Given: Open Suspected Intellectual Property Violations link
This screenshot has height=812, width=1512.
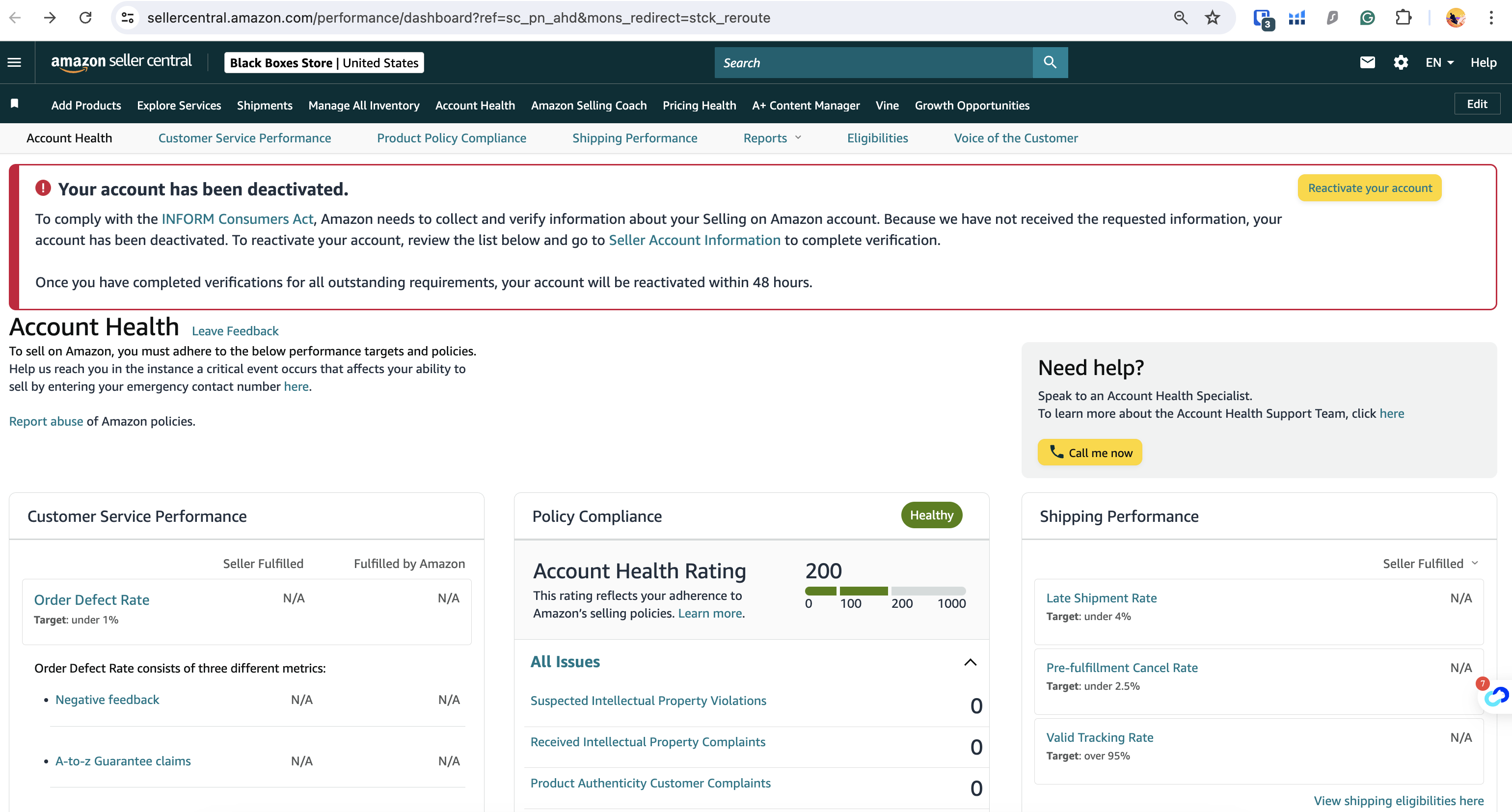Looking at the screenshot, I should 648,701.
